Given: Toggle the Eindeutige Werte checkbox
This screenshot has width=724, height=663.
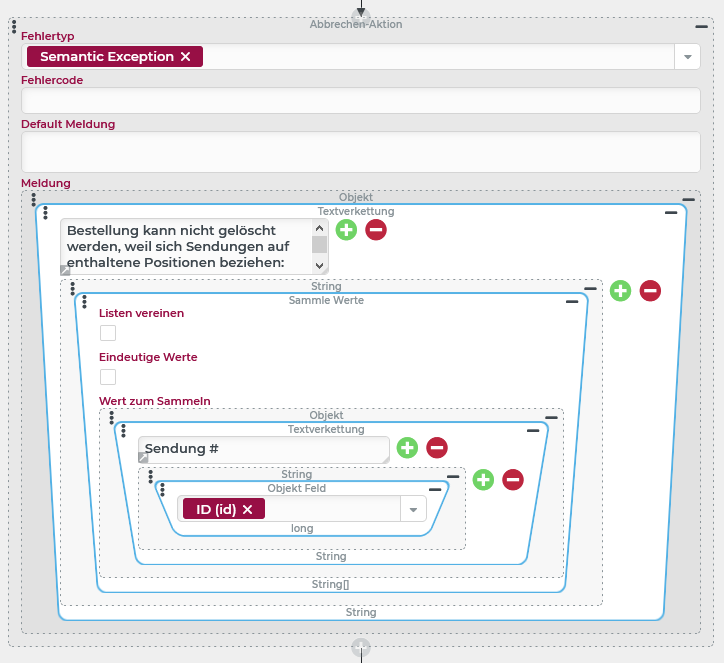Looking at the screenshot, I should tap(108, 377).
